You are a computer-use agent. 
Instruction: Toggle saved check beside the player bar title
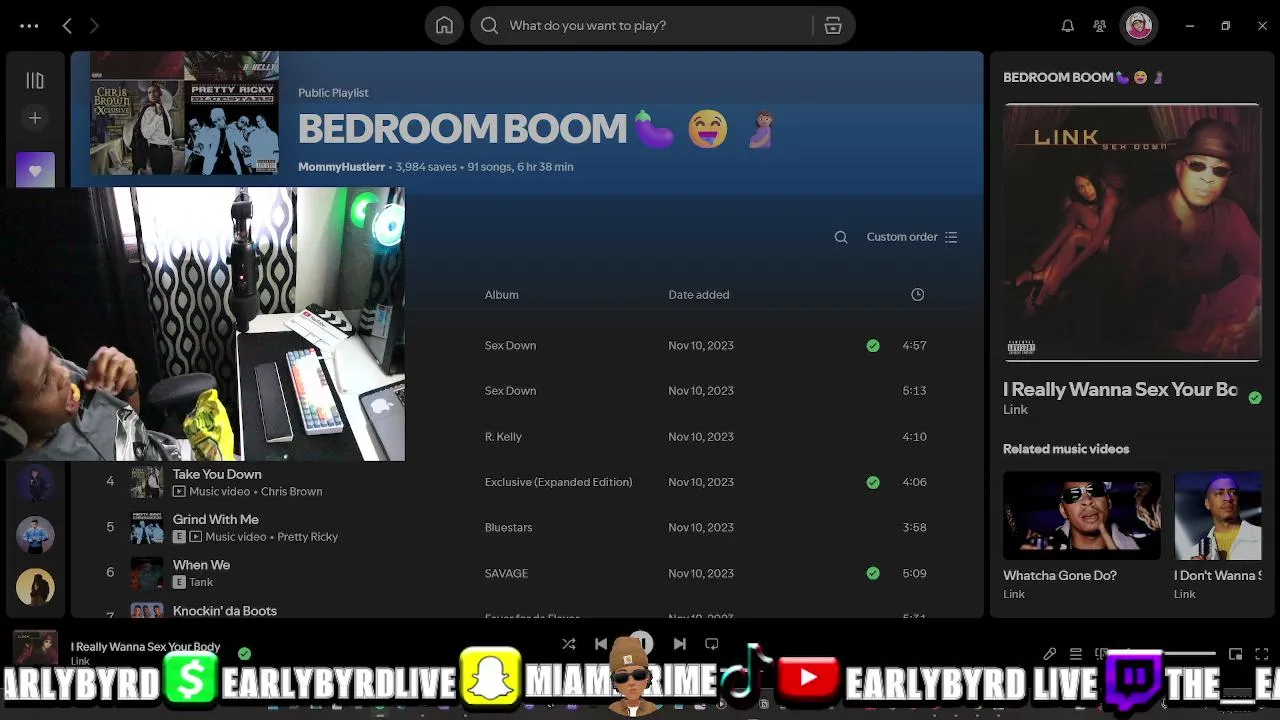click(244, 653)
